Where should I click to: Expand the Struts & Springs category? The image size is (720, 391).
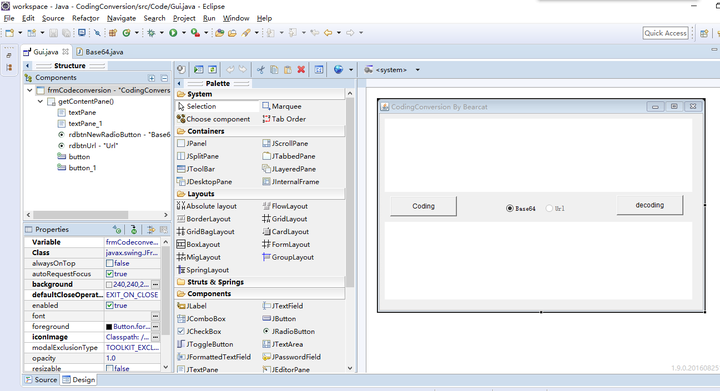260,282
